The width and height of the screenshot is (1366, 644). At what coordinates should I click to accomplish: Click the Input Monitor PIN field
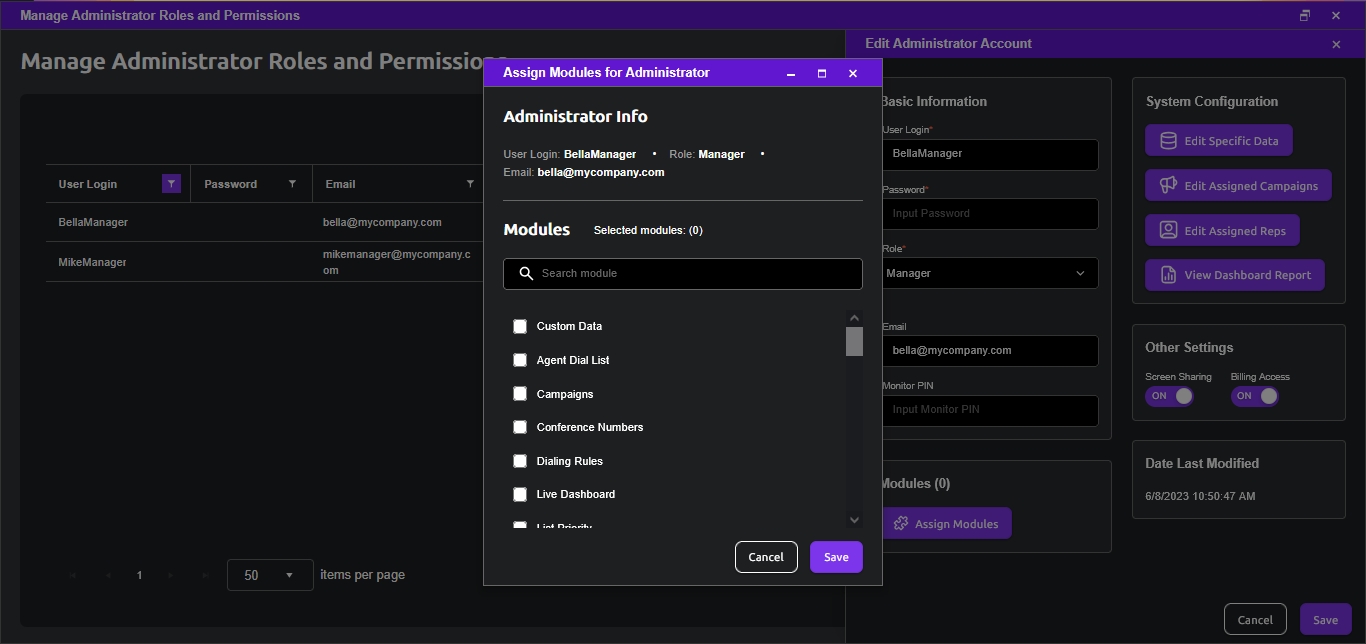coord(989,410)
